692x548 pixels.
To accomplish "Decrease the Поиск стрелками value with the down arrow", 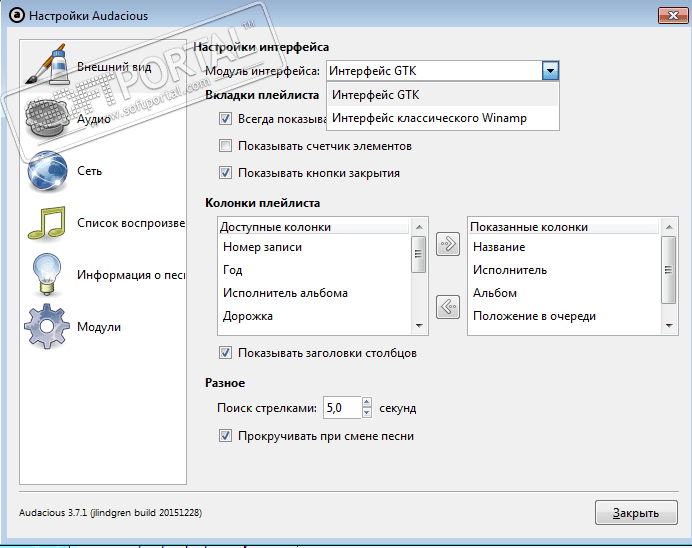I will click(x=367, y=413).
